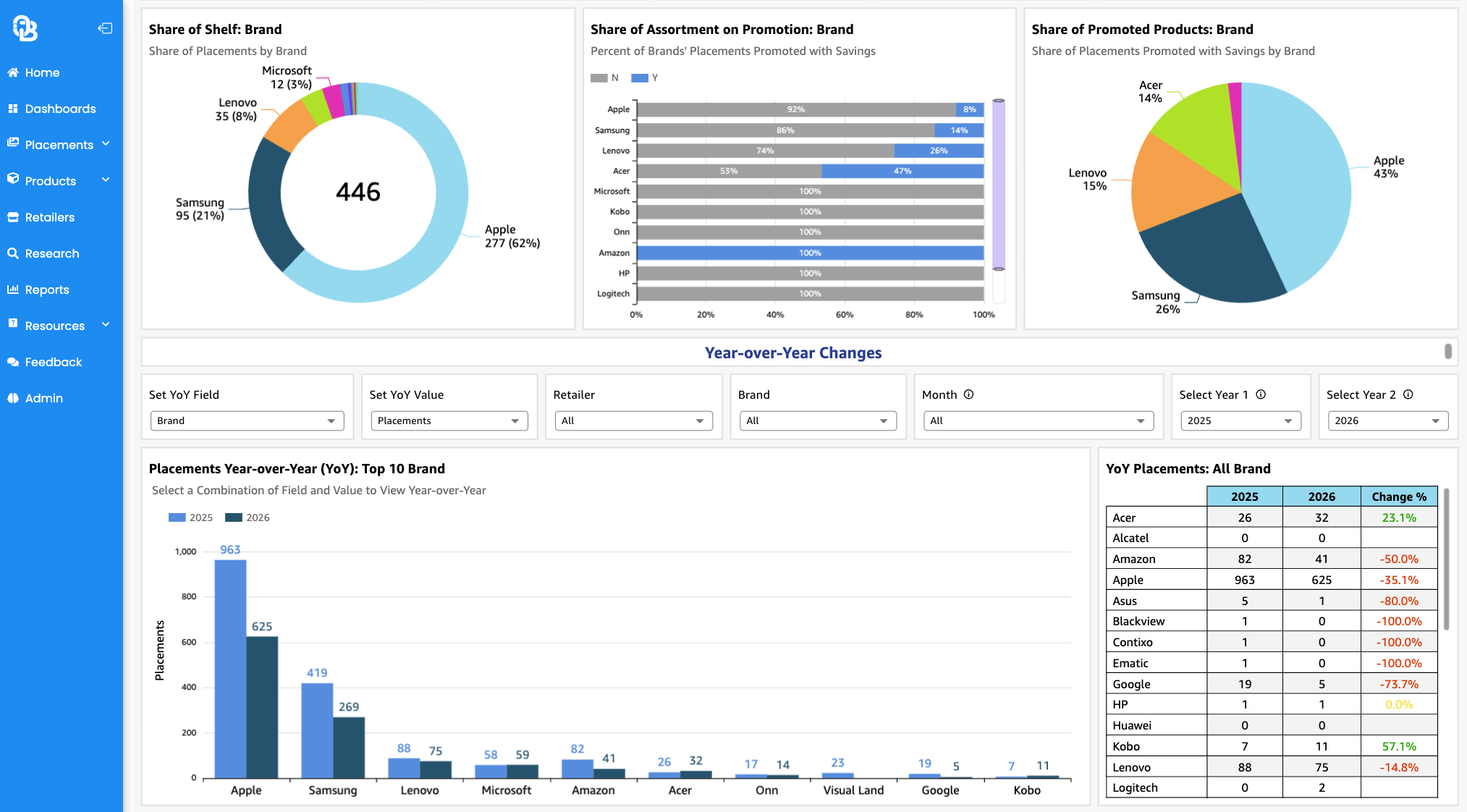Click the Feedback chat bubbles icon
1467x812 pixels.
tap(13, 362)
